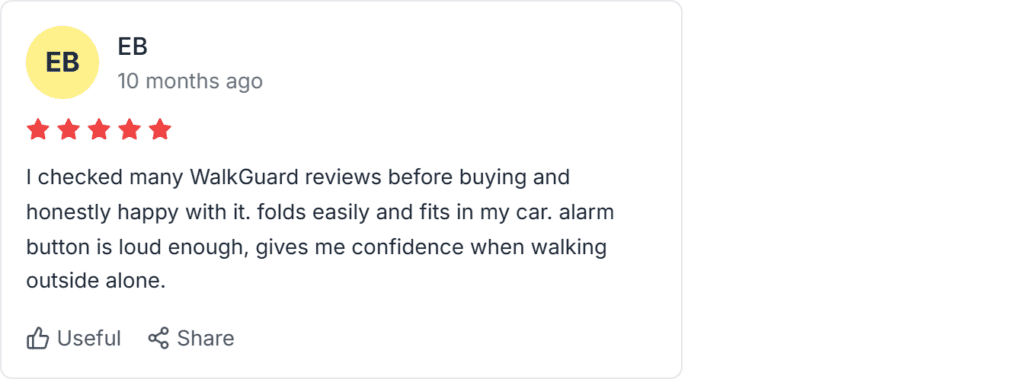The width and height of the screenshot is (1024, 379).
Task: Click the thumbs-up icon
Action: pyautogui.click(x=38, y=338)
